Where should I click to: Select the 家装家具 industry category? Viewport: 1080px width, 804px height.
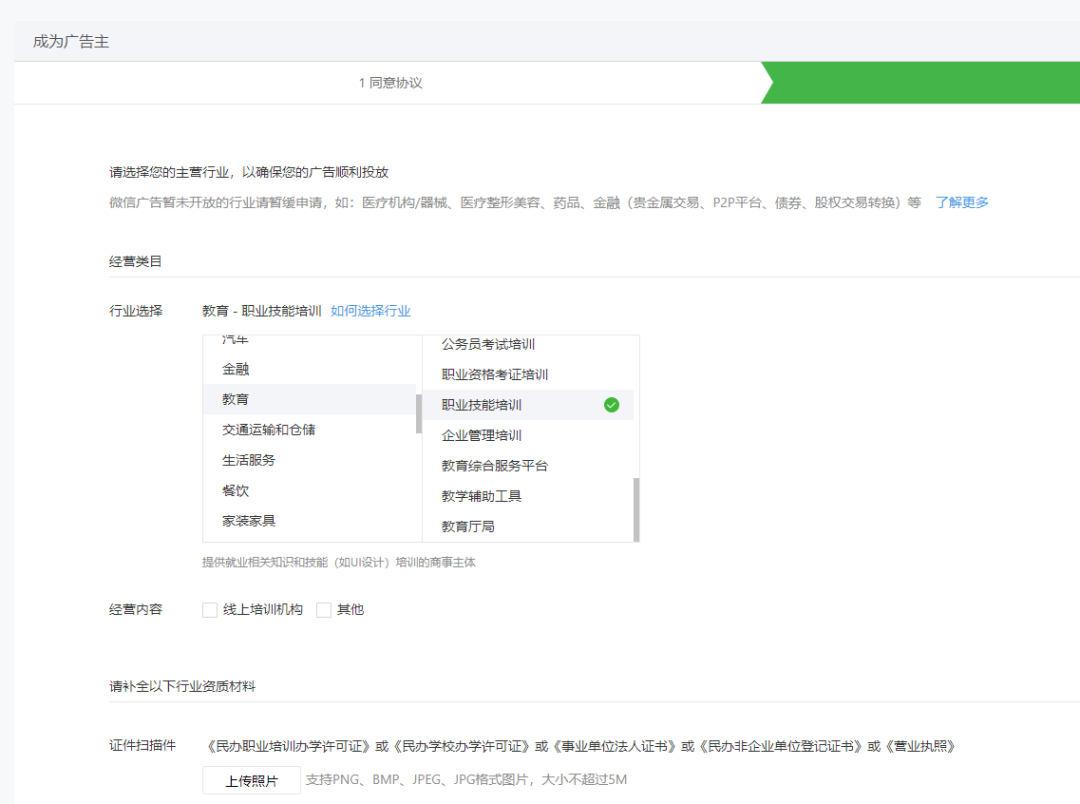click(x=309, y=521)
